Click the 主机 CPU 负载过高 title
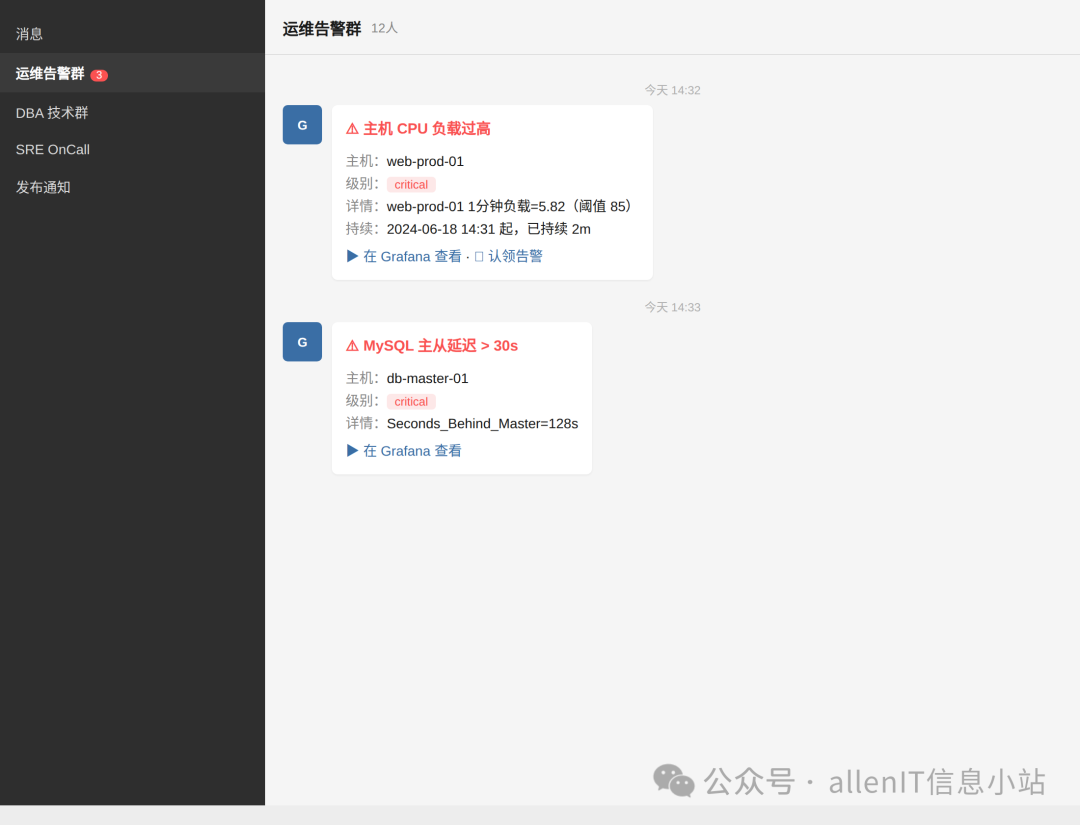 point(426,129)
